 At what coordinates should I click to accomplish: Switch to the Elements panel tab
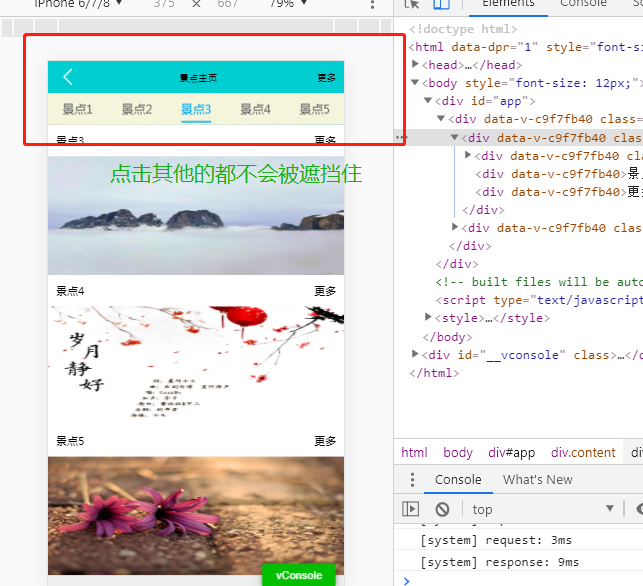(508, 3)
